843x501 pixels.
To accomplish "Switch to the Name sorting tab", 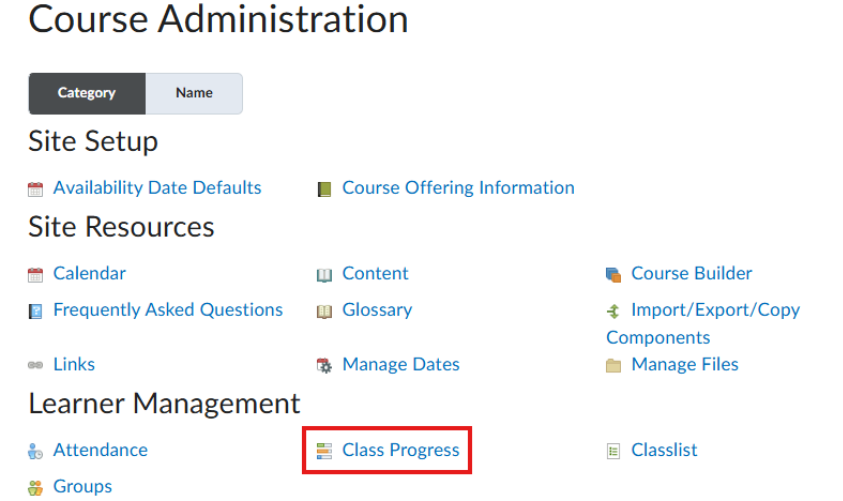I will [194, 93].
